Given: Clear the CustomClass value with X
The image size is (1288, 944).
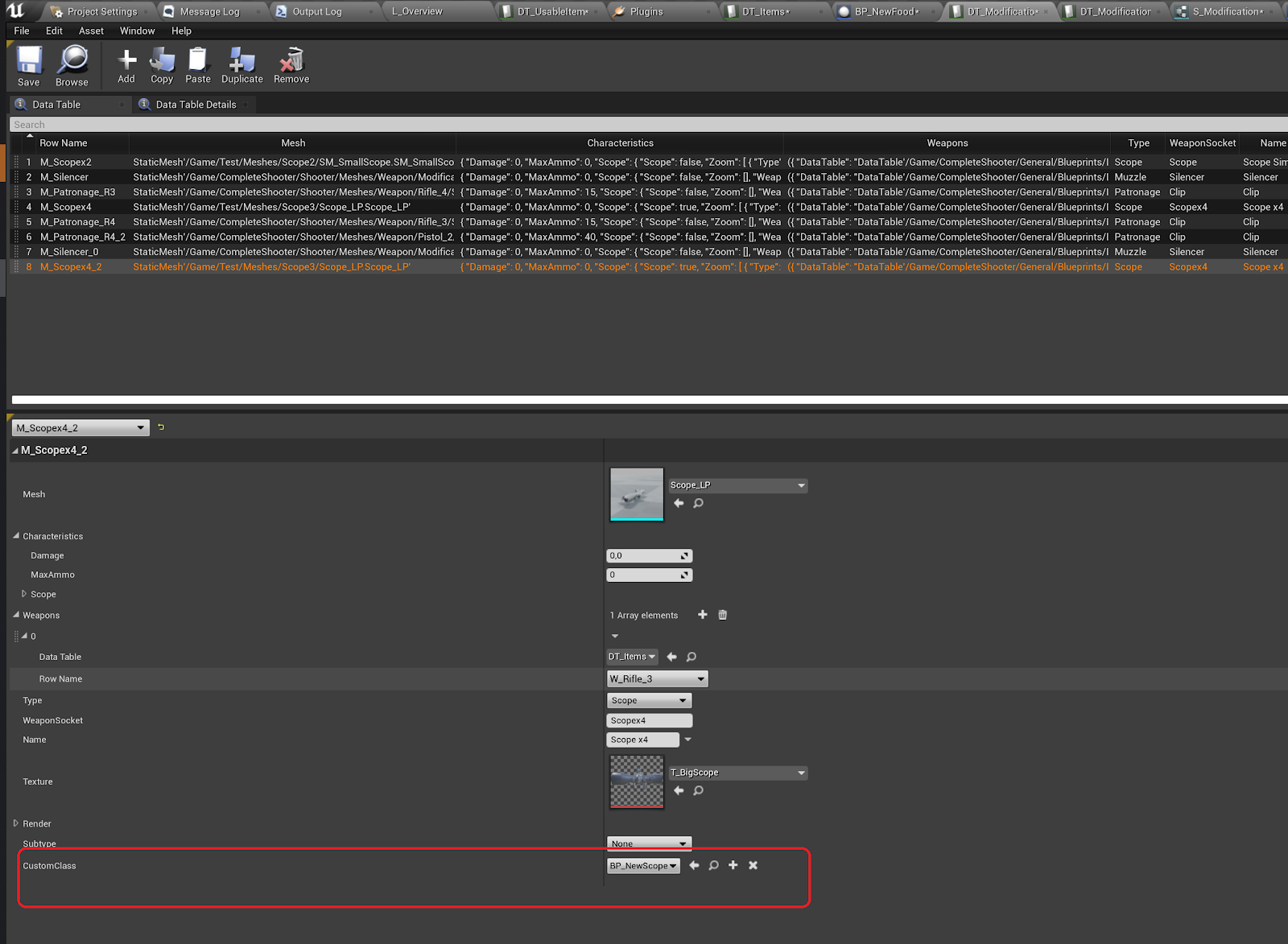Looking at the screenshot, I should coord(753,865).
